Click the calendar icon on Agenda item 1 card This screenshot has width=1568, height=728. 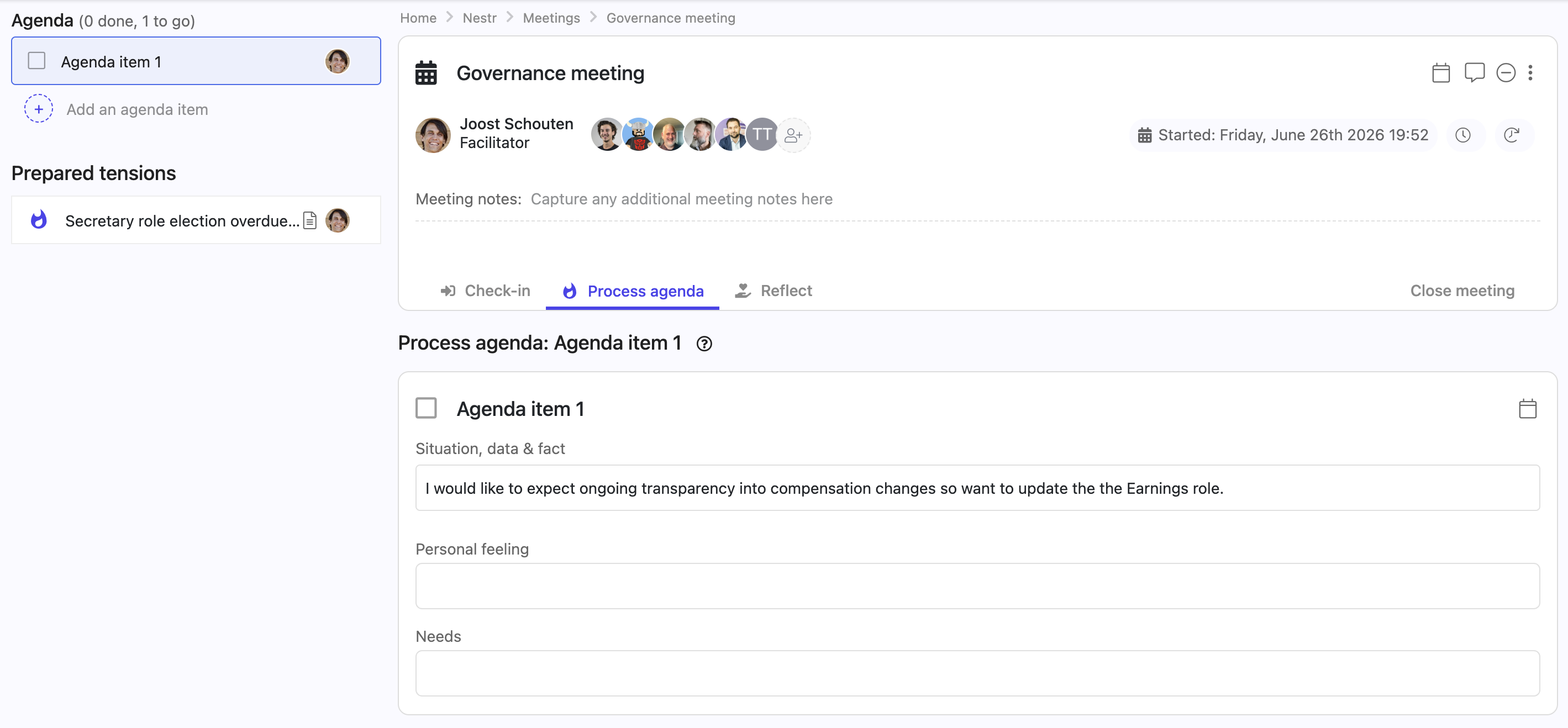pos(1527,408)
